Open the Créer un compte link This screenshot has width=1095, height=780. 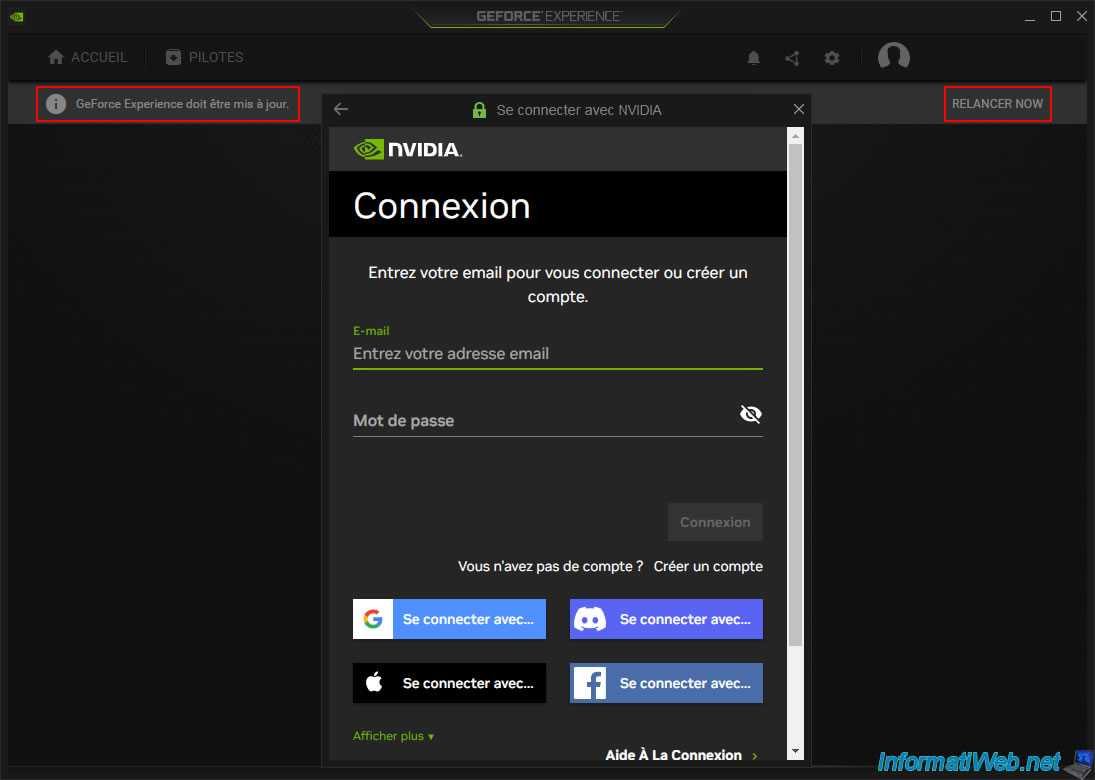click(x=708, y=566)
